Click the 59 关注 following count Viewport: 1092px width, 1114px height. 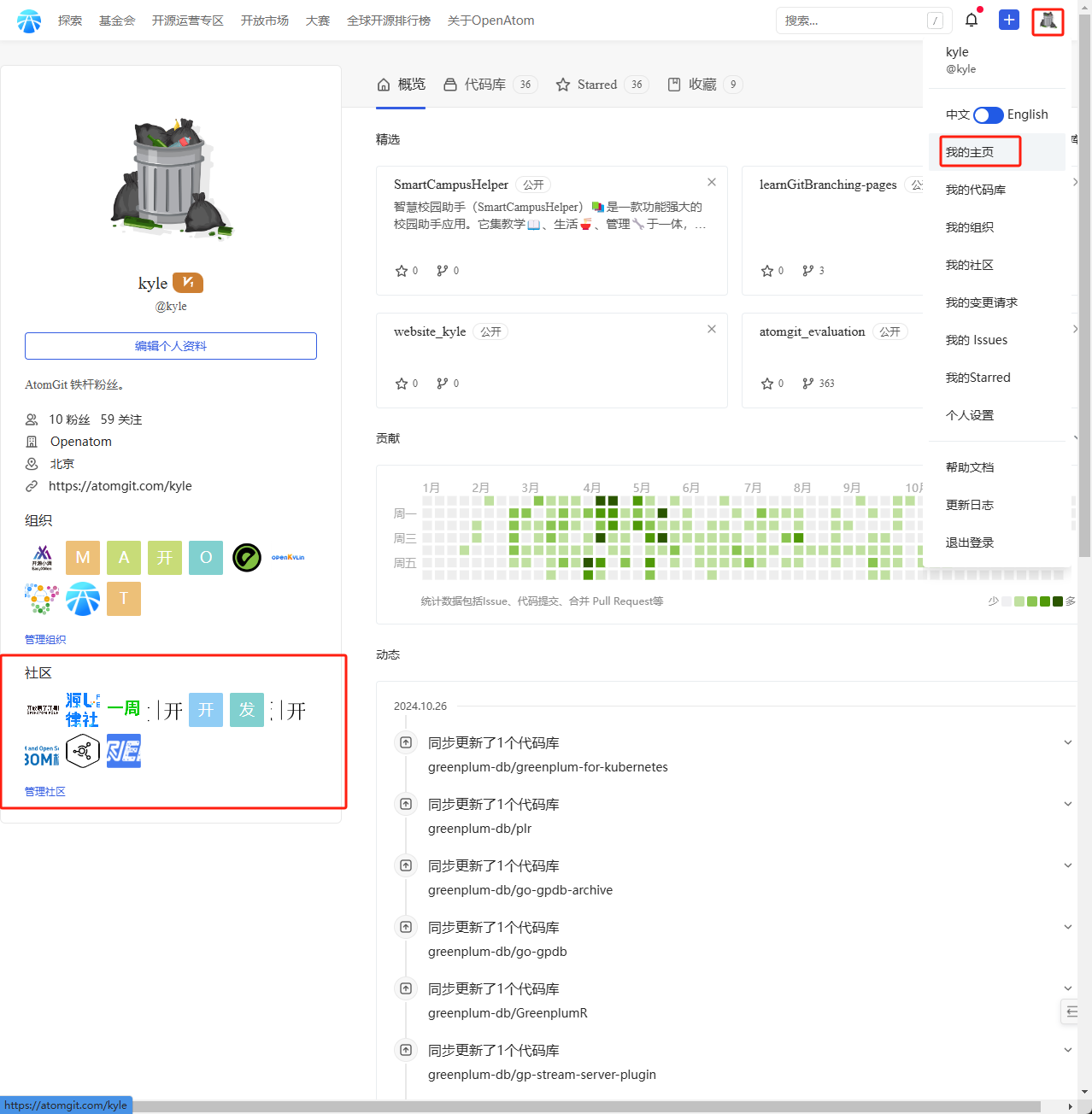121,419
